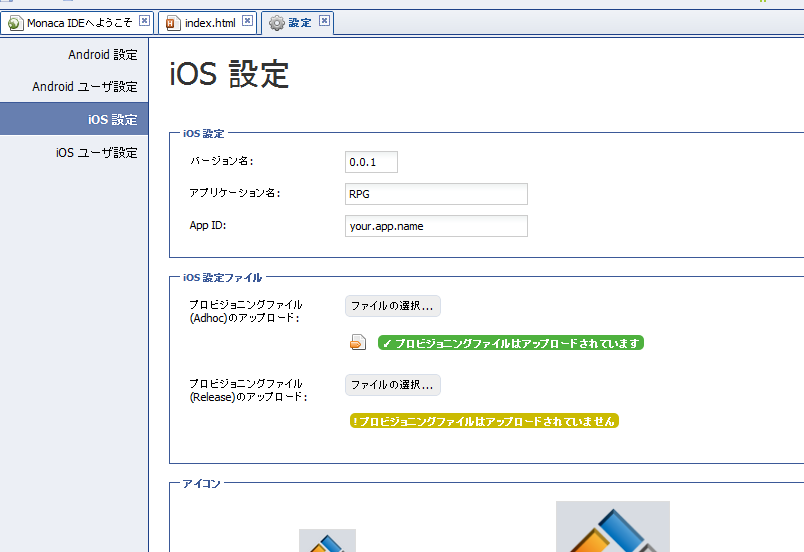
Task: Select the large app icon preview
Action: coord(612,527)
